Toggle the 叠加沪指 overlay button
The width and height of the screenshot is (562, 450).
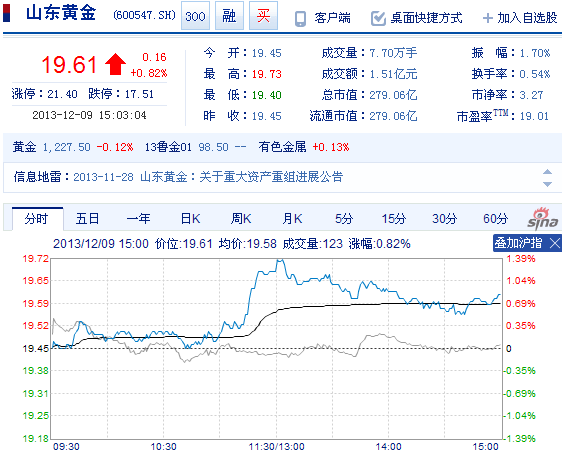(518, 243)
